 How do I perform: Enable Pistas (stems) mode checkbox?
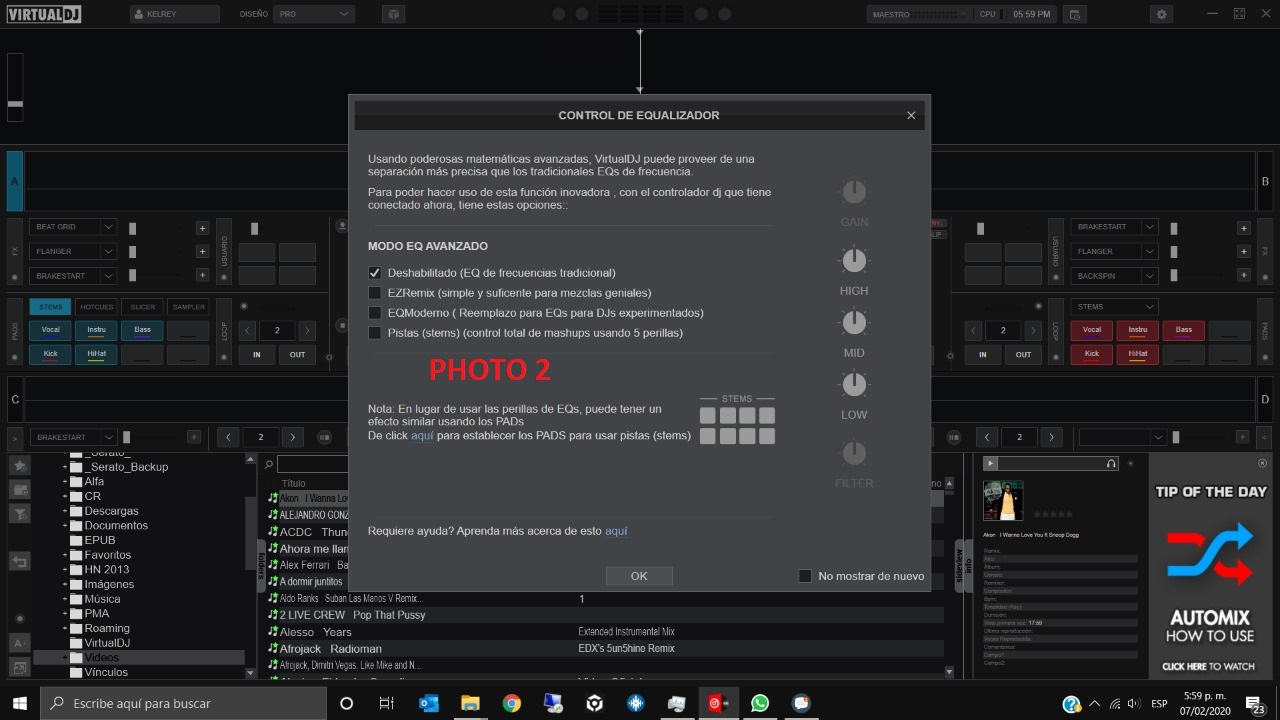point(375,333)
